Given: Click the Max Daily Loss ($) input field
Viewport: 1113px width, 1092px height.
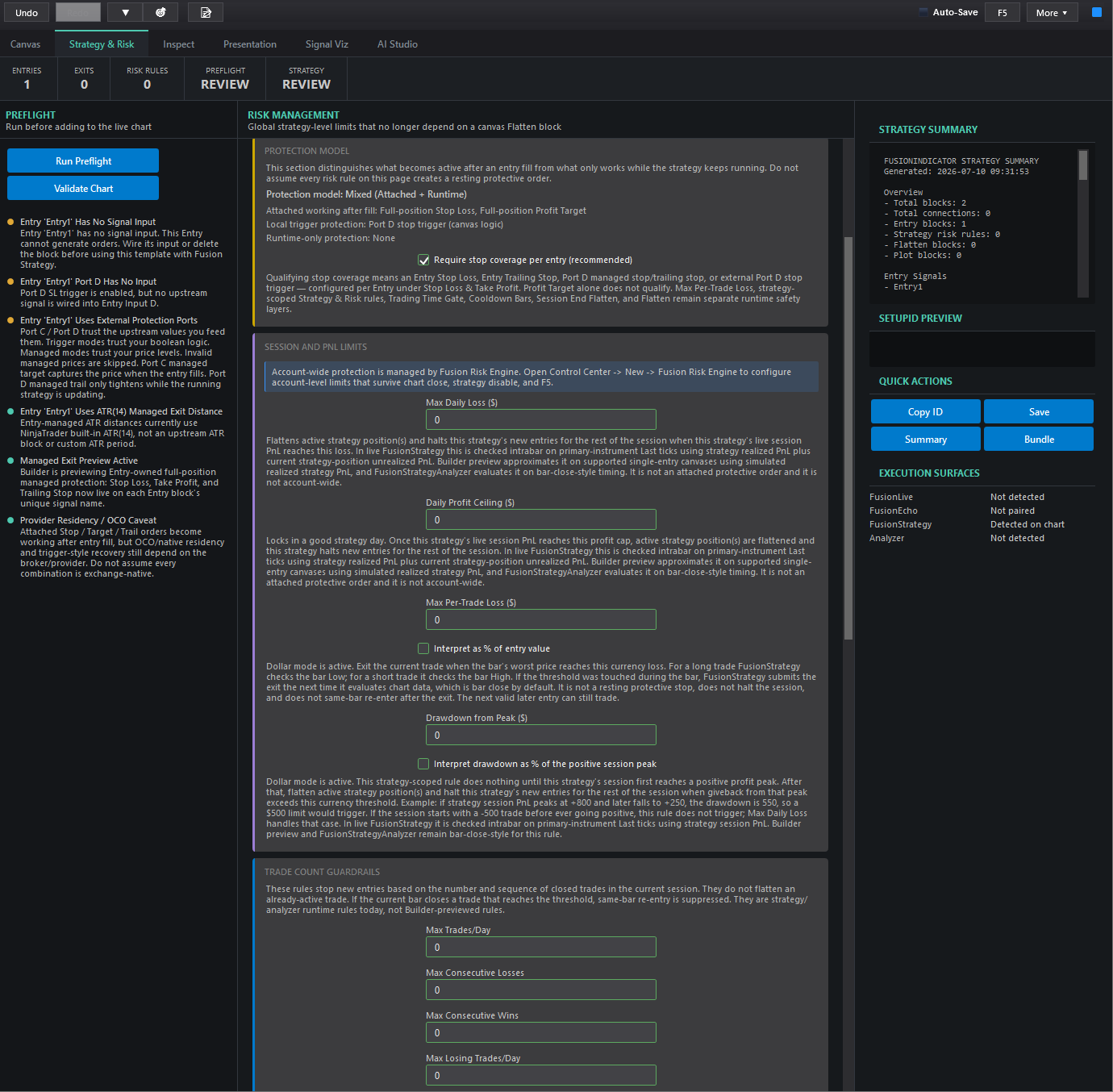Looking at the screenshot, I should (540, 419).
